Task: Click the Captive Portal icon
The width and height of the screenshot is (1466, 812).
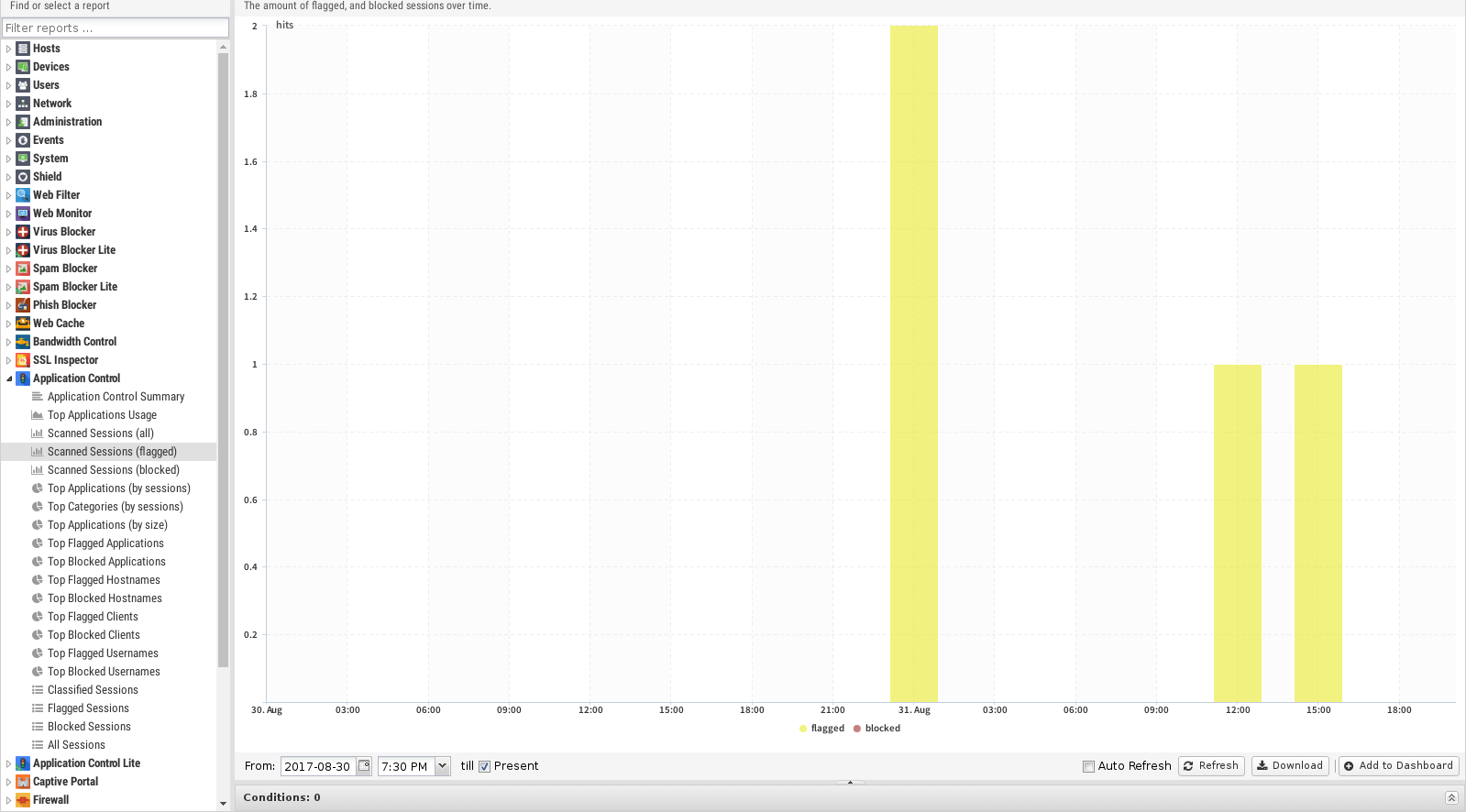Action: click(x=23, y=782)
